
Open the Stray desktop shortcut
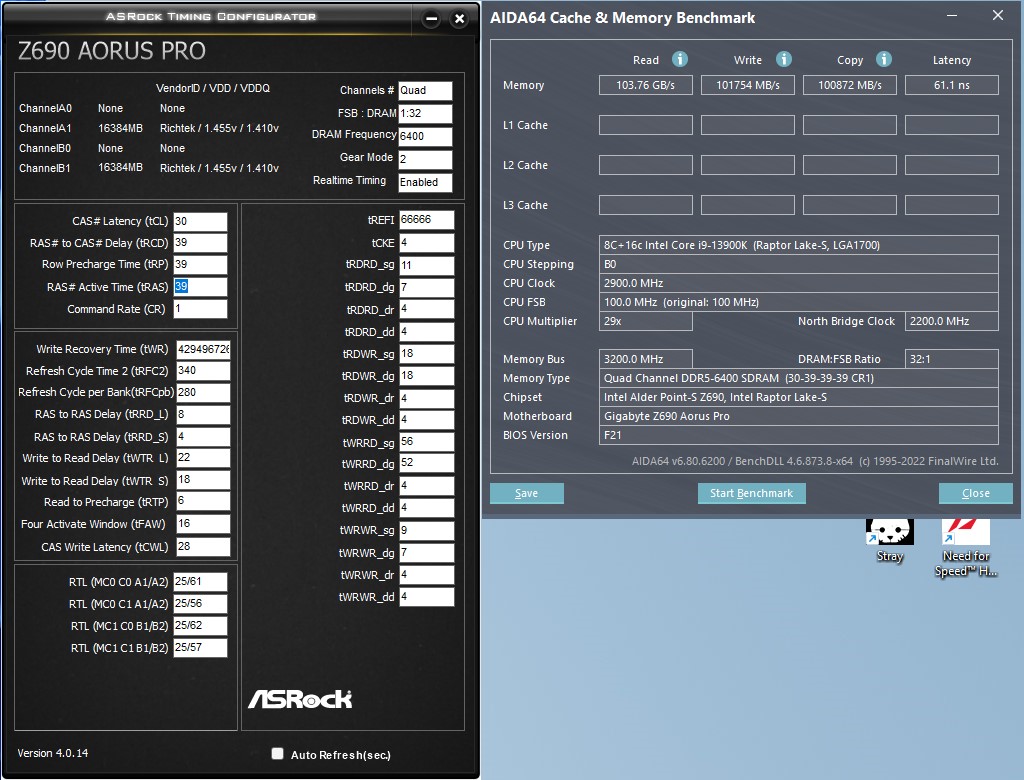[x=889, y=540]
